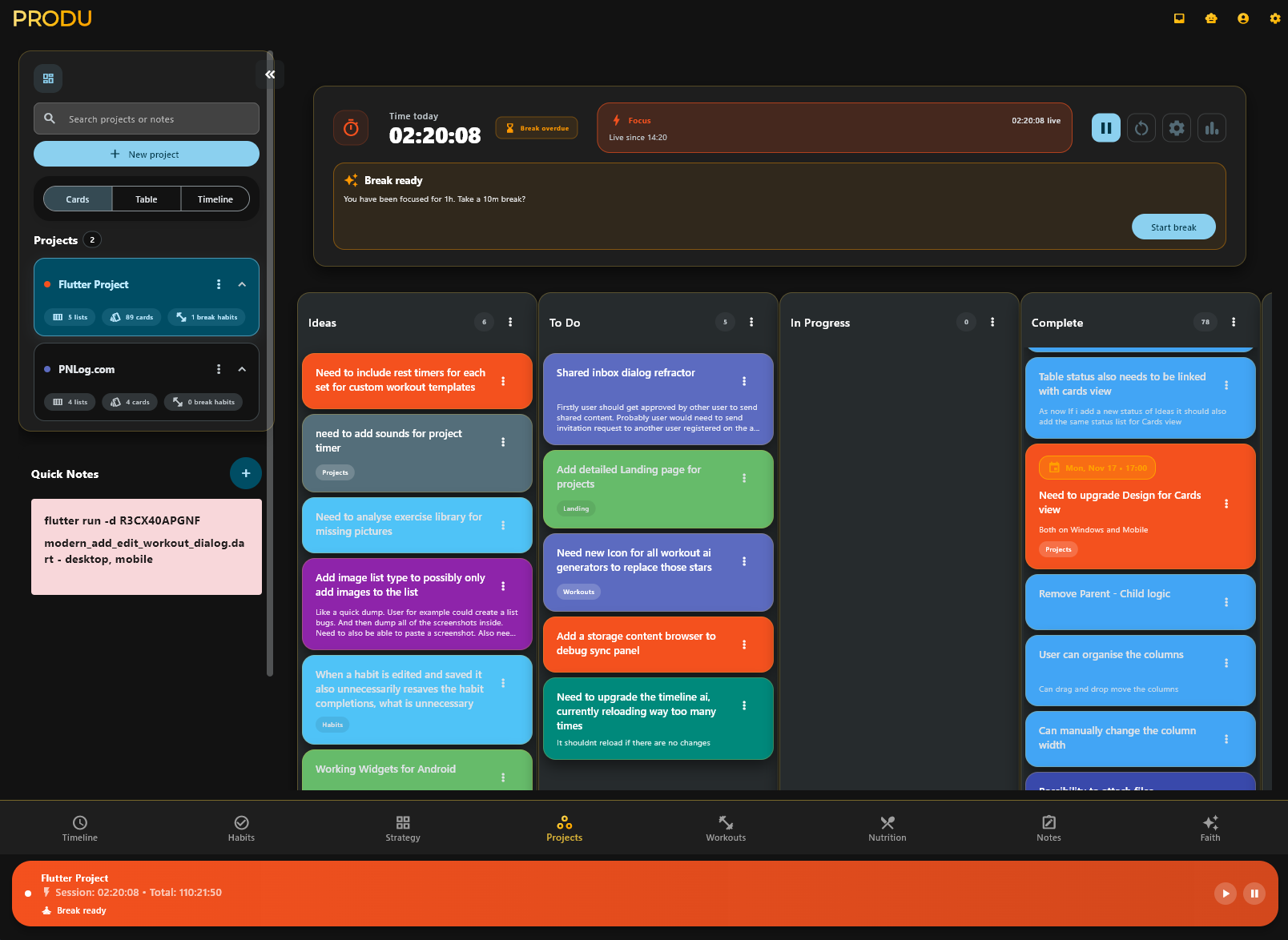View timer statistics with the bar chart icon
This screenshot has height=940, width=1288.
[x=1211, y=127]
